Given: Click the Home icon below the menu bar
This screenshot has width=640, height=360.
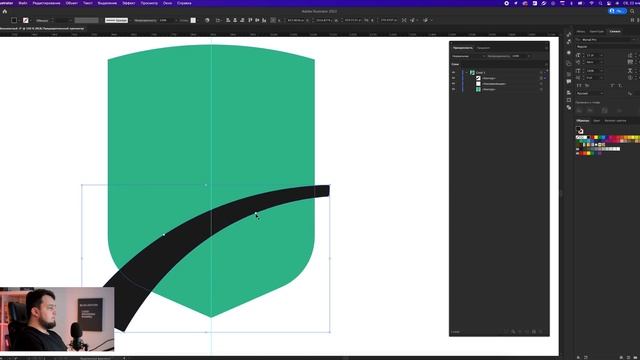Looking at the screenshot, I should (x=5, y=11).
